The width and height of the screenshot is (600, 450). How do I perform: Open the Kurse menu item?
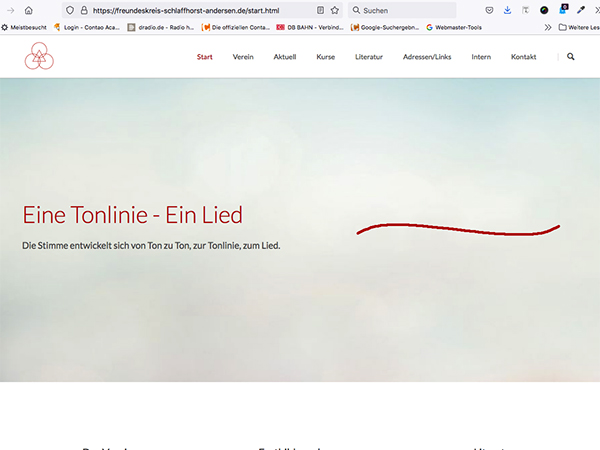pyautogui.click(x=326, y=57)
